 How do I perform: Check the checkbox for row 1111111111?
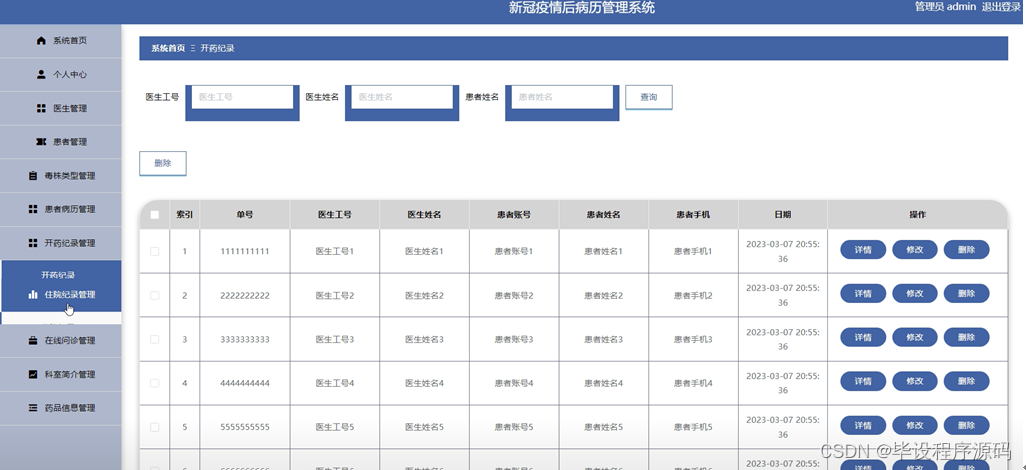(x=154, y=251)
